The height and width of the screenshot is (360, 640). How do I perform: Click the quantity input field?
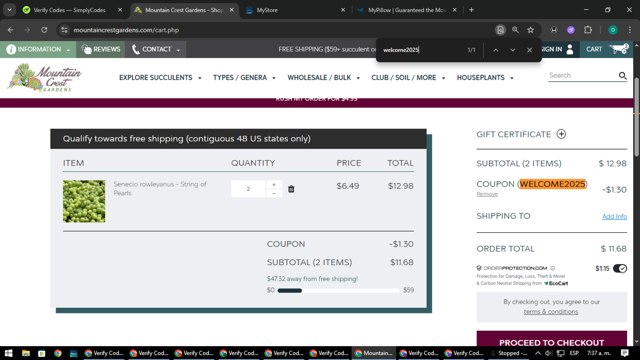coord(248,189)
